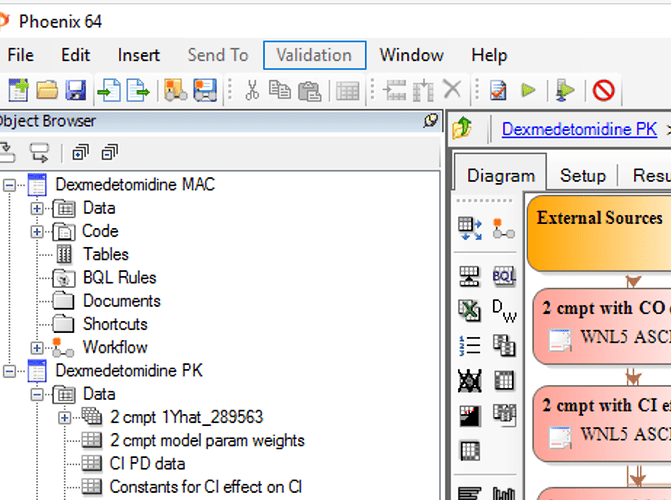Select the BQL Rules folder
The width and height of the screenshot is (671, 500).
tap(120, 277)
